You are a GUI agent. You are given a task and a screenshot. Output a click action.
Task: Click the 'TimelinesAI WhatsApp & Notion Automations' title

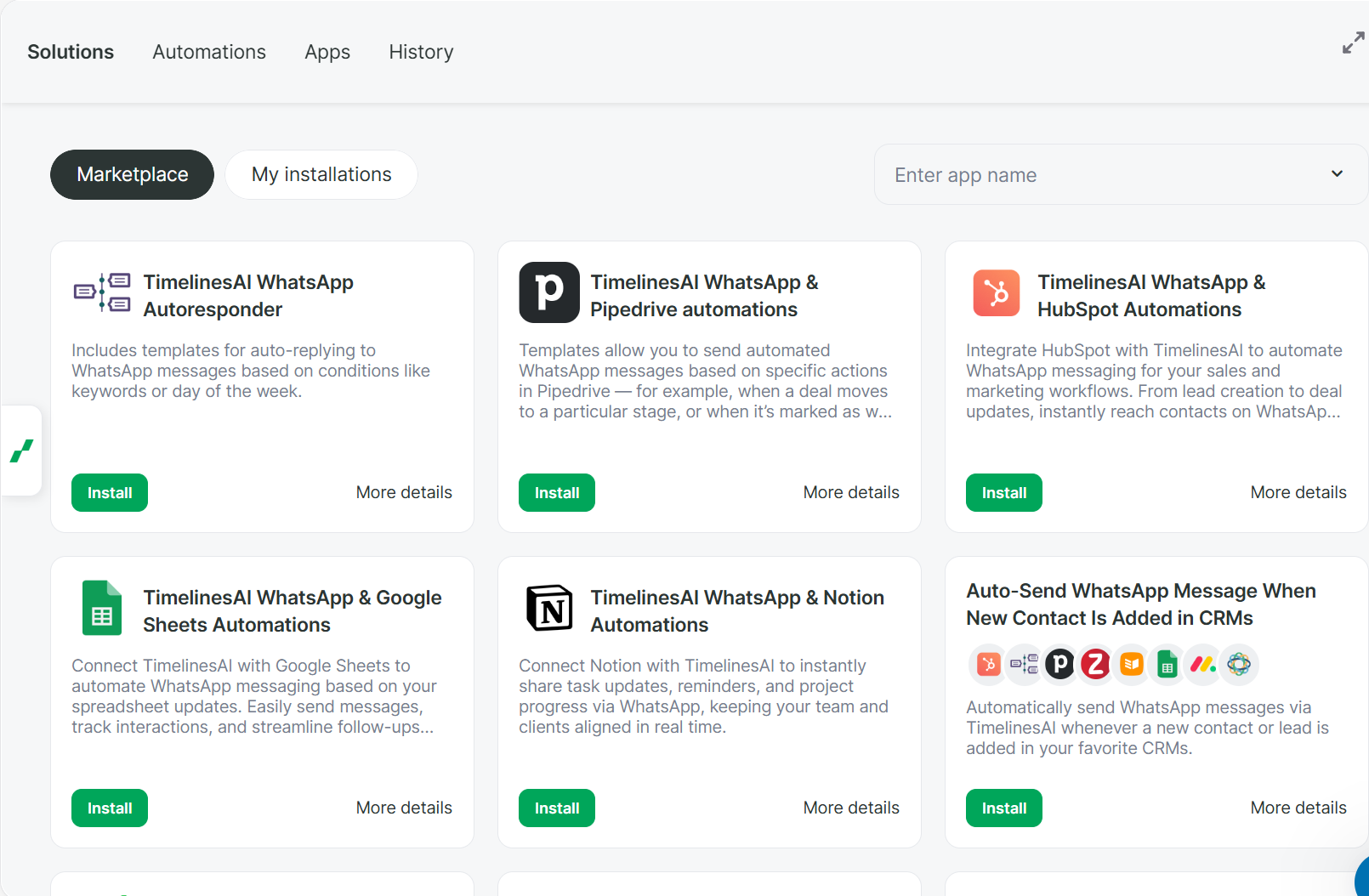point(737,611)
